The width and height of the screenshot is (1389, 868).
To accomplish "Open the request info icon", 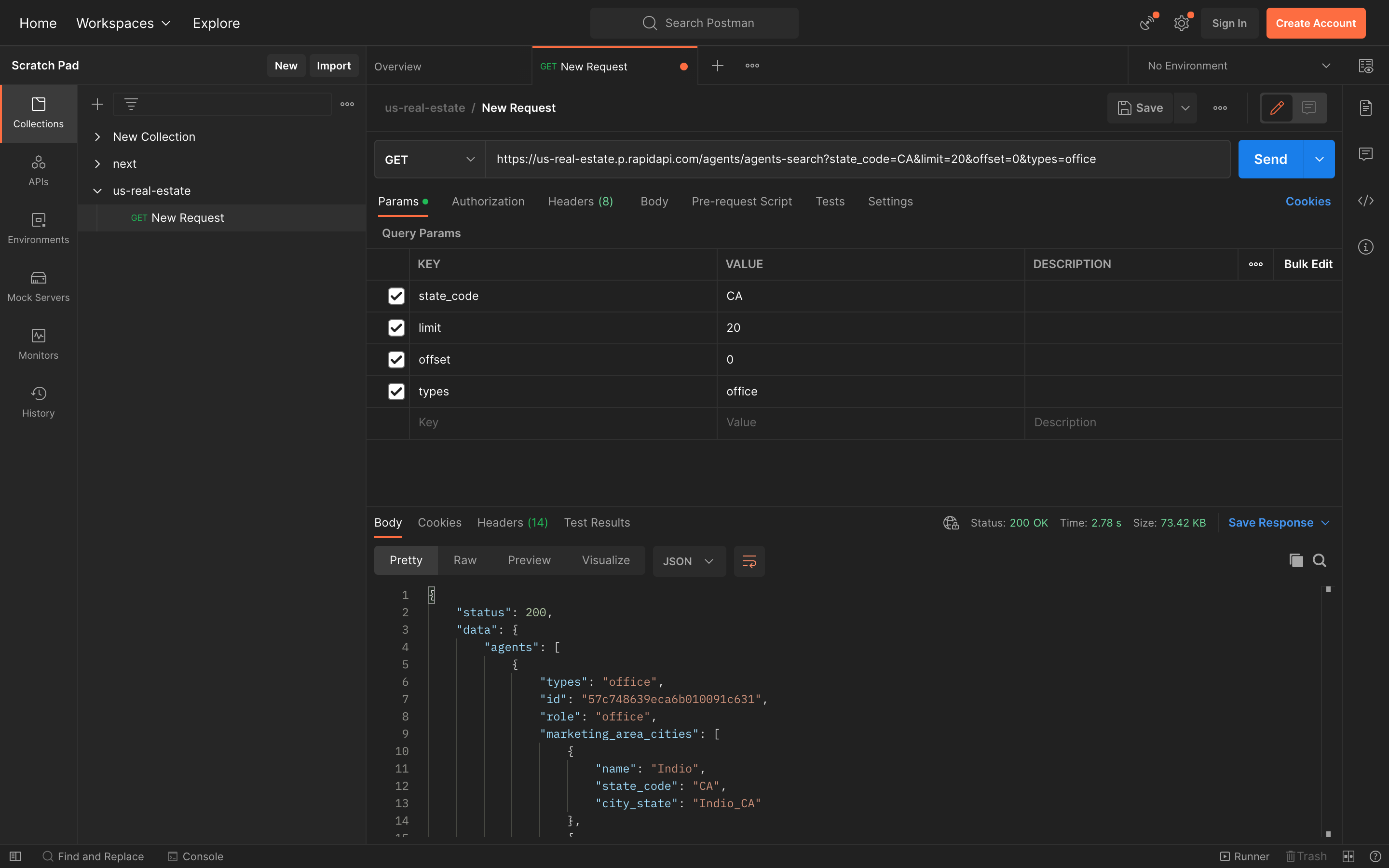I will click(1365, 247).
